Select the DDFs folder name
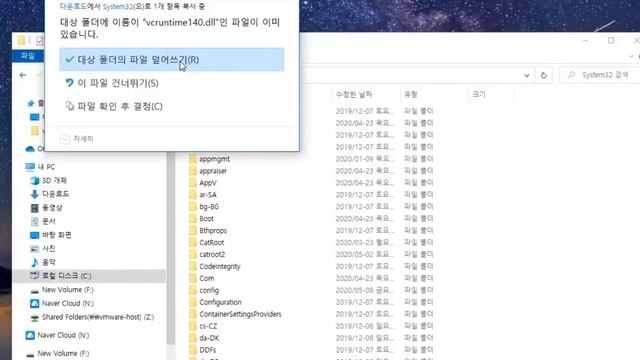640x360 pixels. tap(208, 350)
